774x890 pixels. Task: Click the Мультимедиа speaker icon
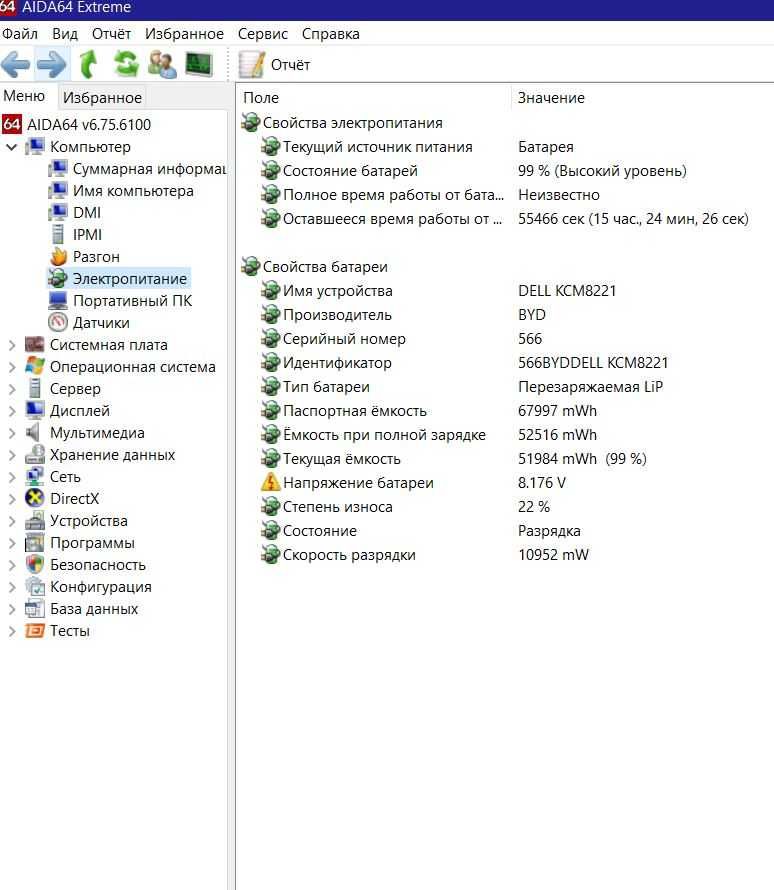33,433
